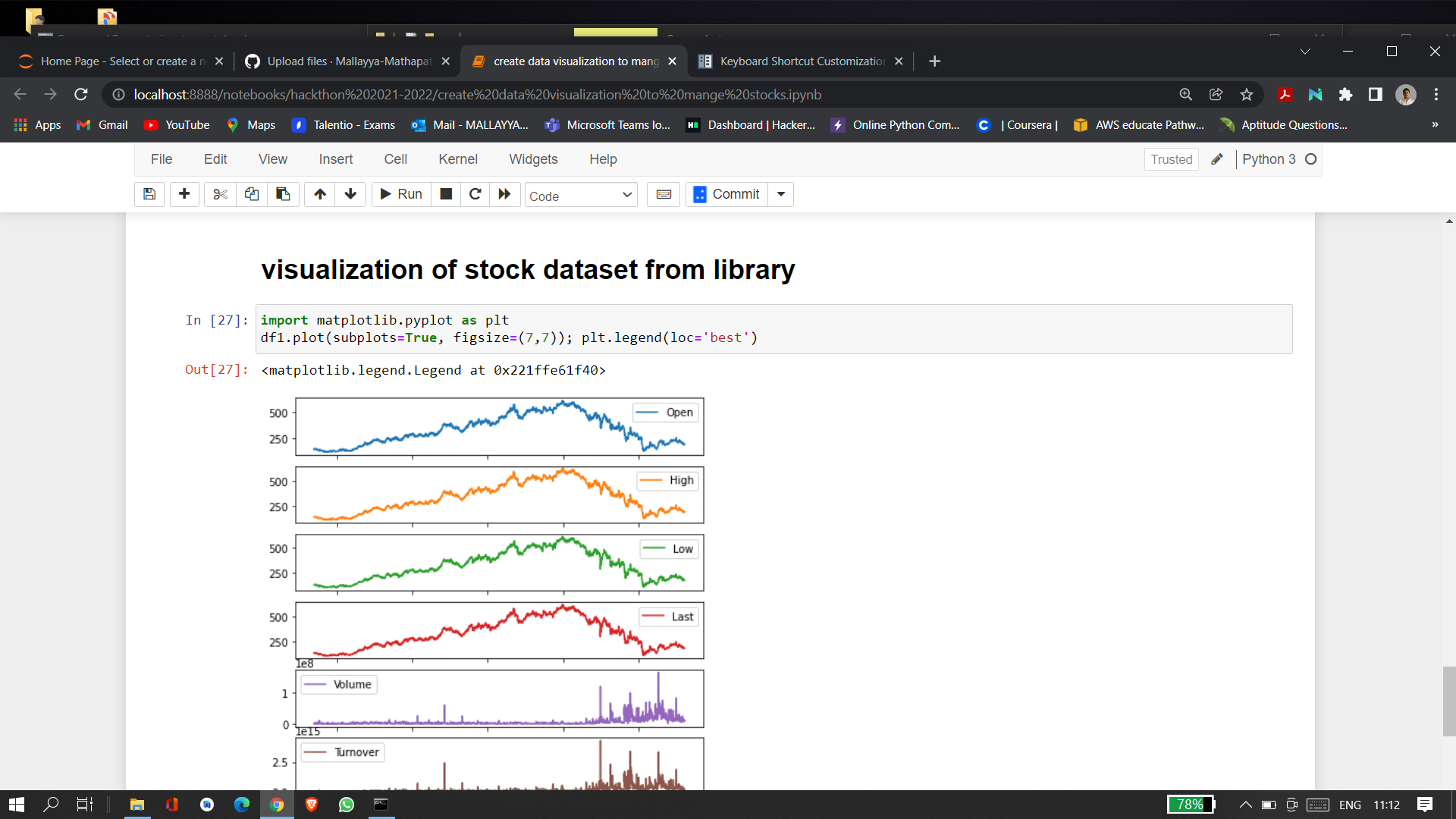
Task: Click the Trusted notebook button
Action: pyautogui.click(x=1172, y=159)
